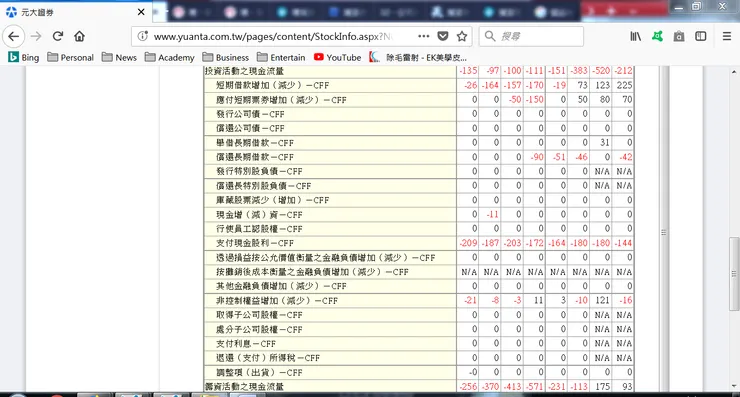Go back to the previous page

[14, 36]
